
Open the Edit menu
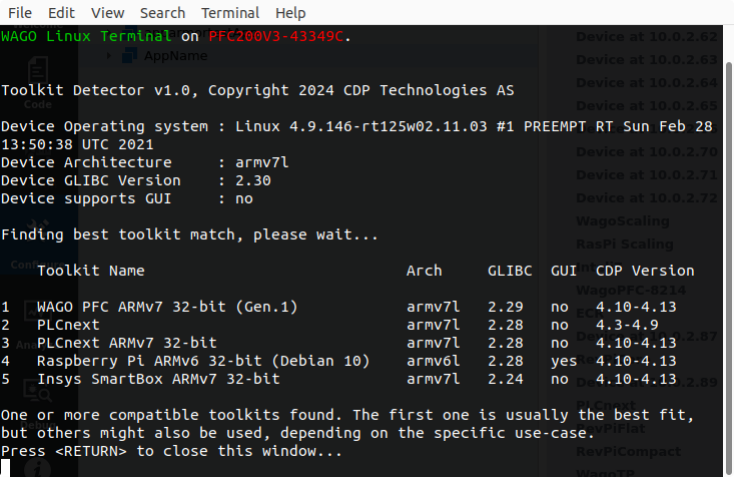click(x=61, y=13)
